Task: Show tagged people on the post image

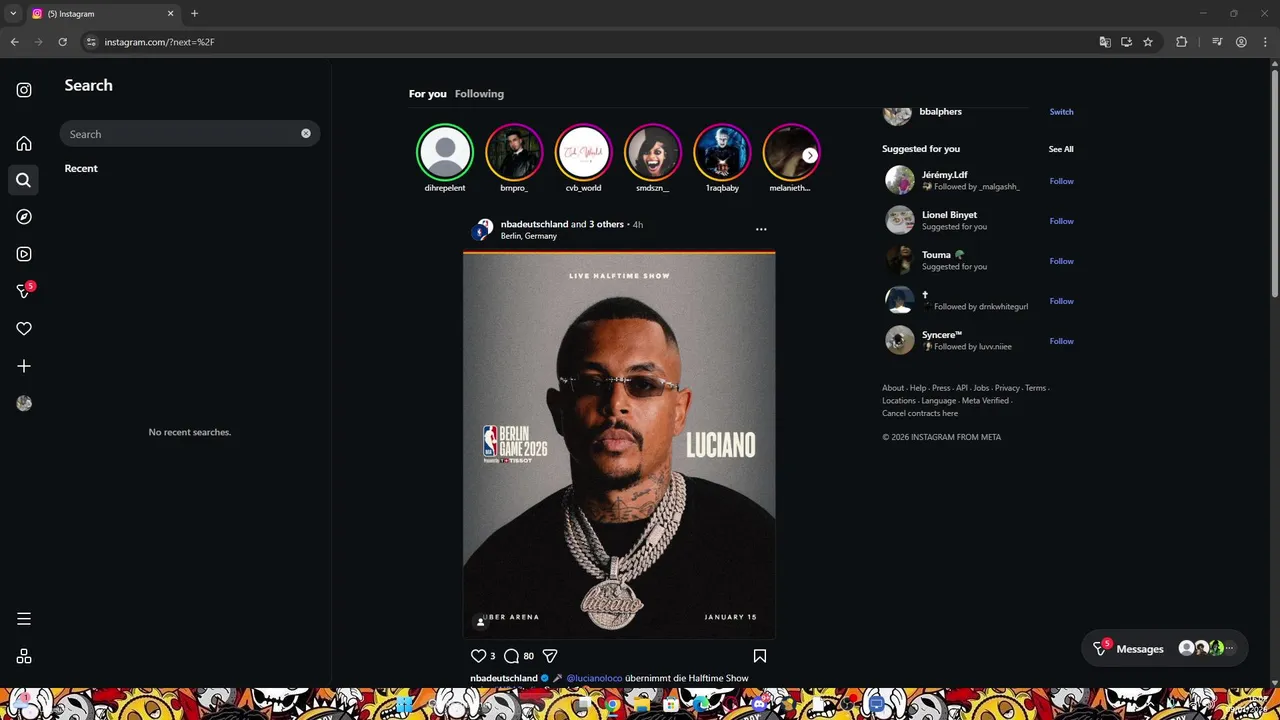Action: [x=480, y=622]
